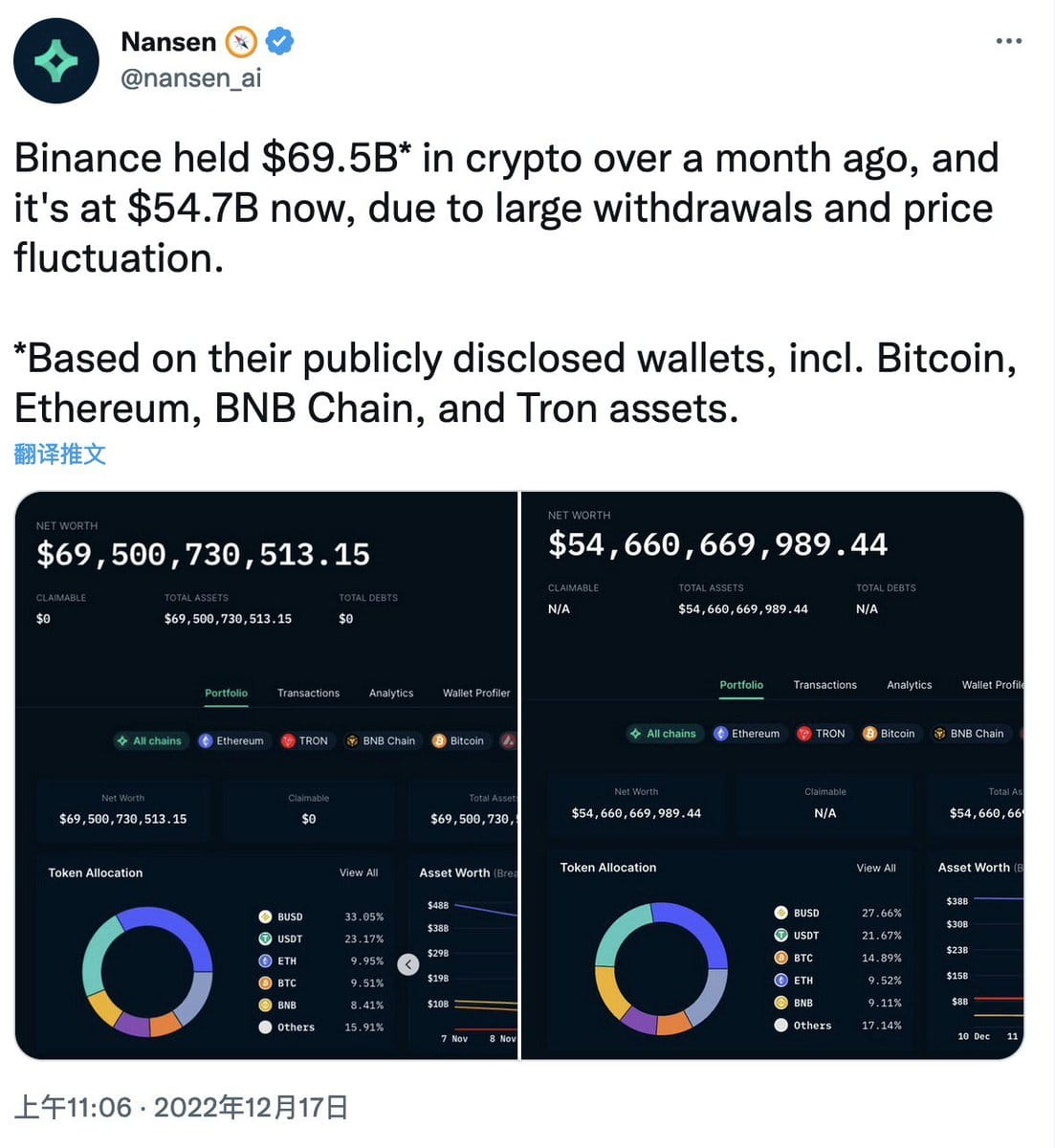Click the compass badge beside Nansen name

tap(241, 41)
